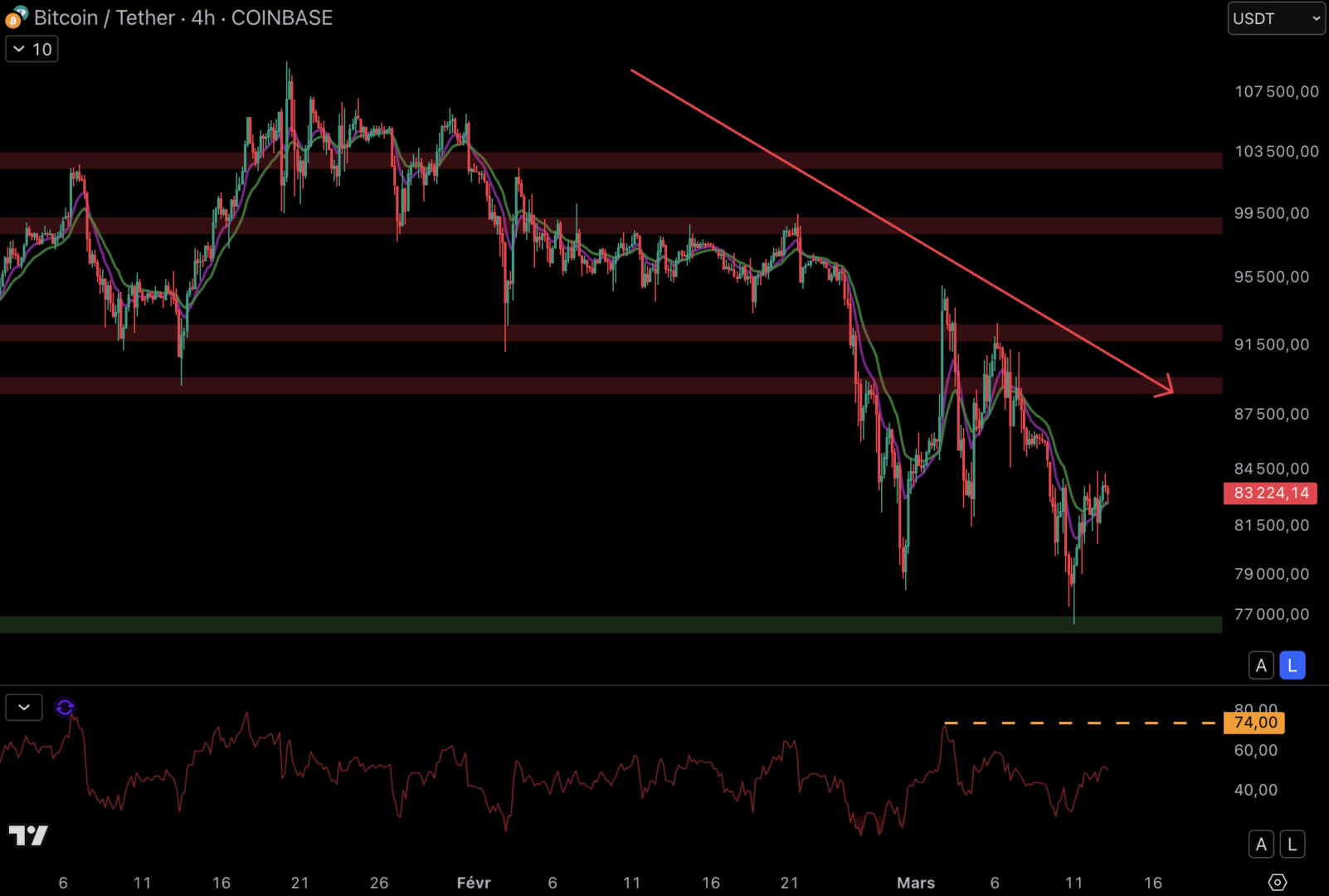Image resolution: width=1329 pixels, height=896 pixels.
Task: Expand the indicators legend showing 10
Action: coord(32,49)
